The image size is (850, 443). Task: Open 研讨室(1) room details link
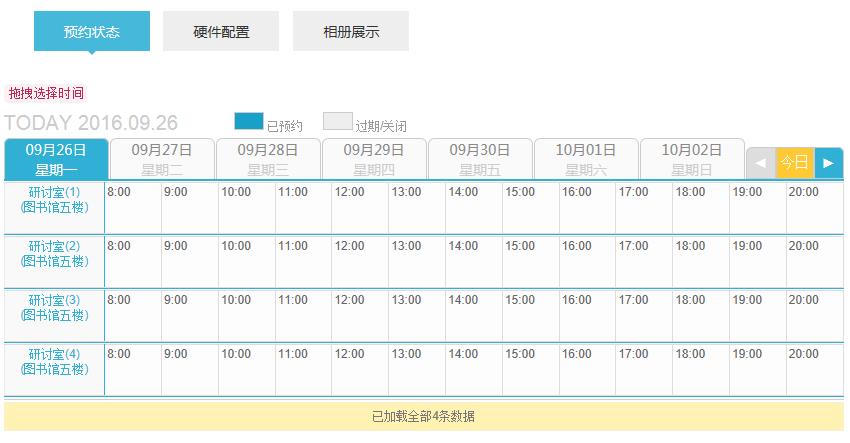[x=54, y=199]
